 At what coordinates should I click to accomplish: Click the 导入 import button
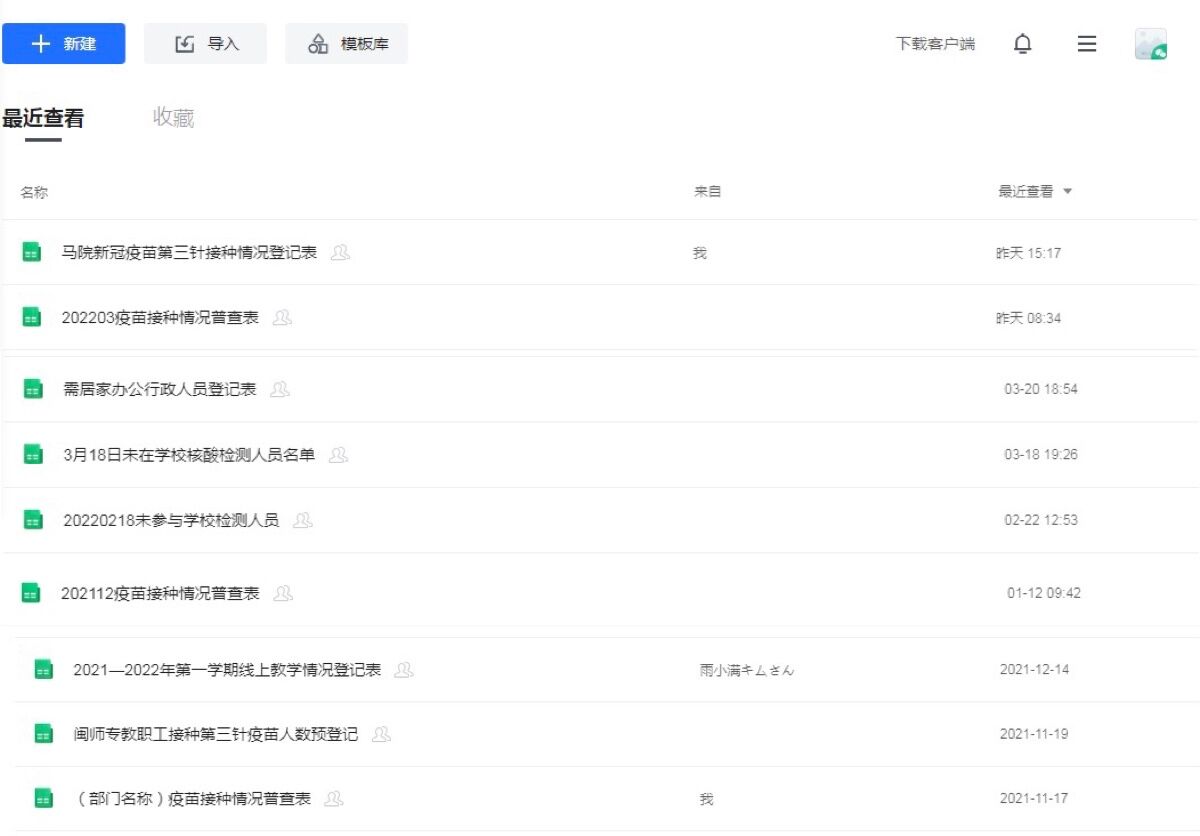[206, 44]
